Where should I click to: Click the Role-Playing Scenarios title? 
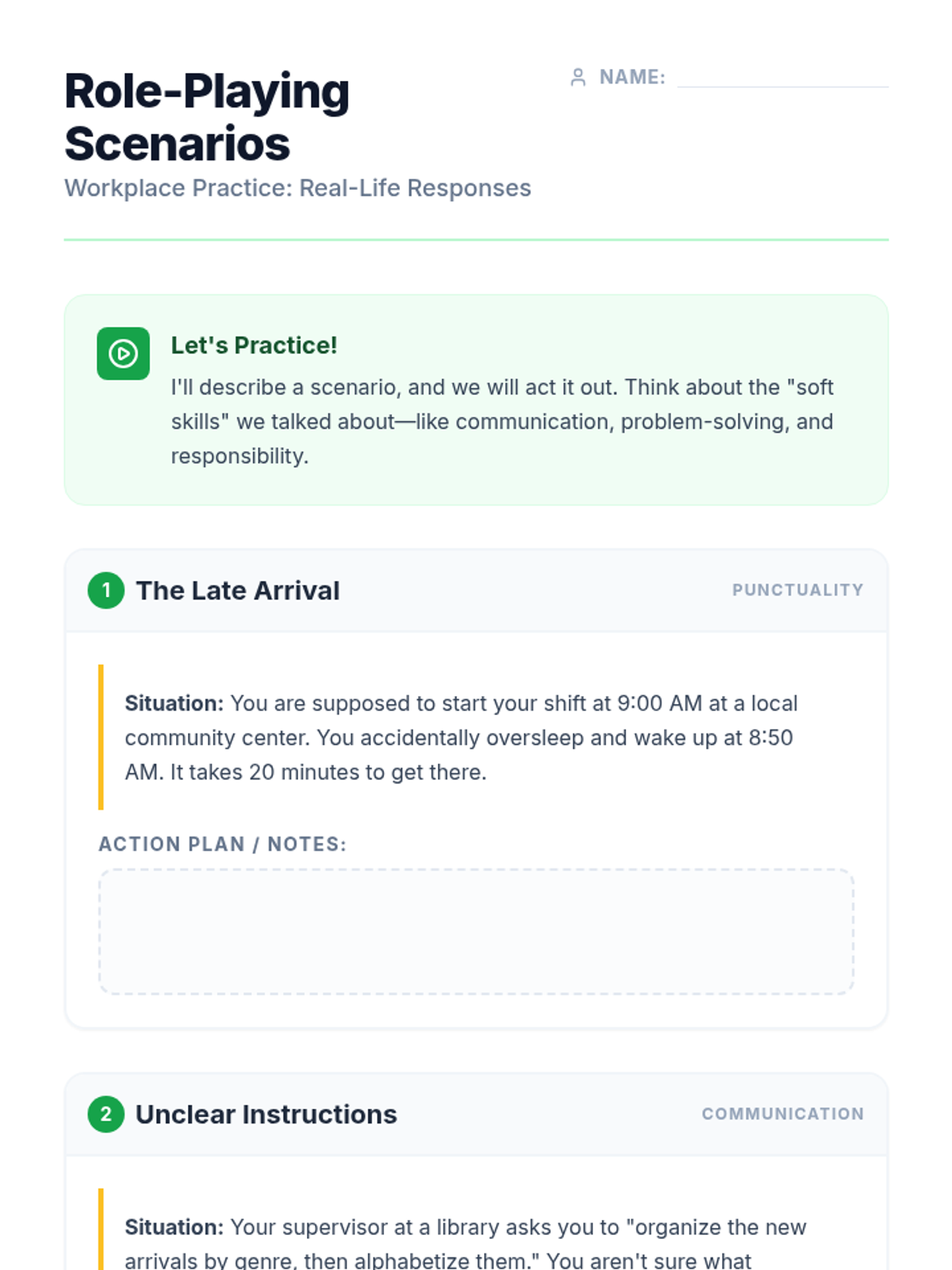pyautogui.click(x=207, y=117)
